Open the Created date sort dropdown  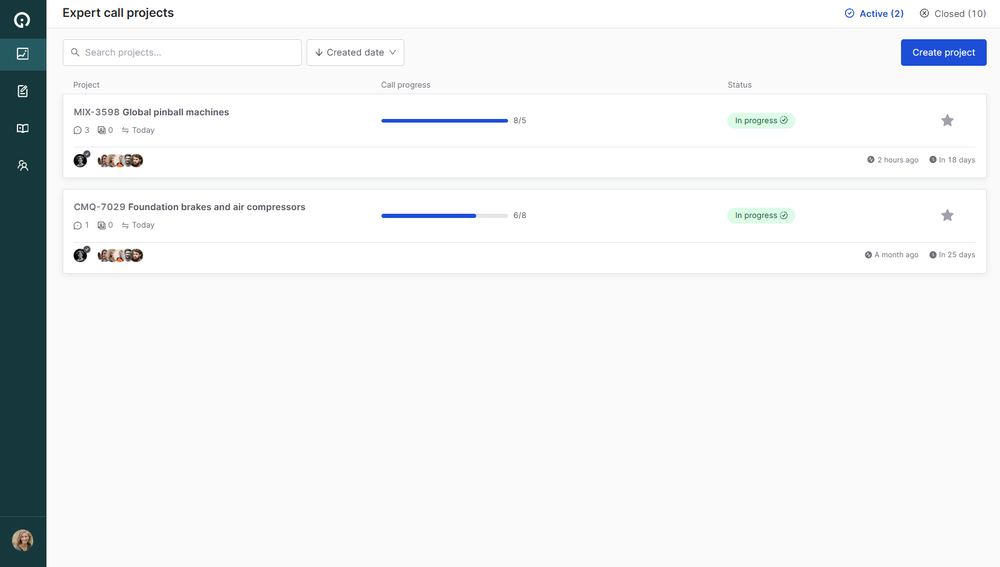click(x=355, y=52)
